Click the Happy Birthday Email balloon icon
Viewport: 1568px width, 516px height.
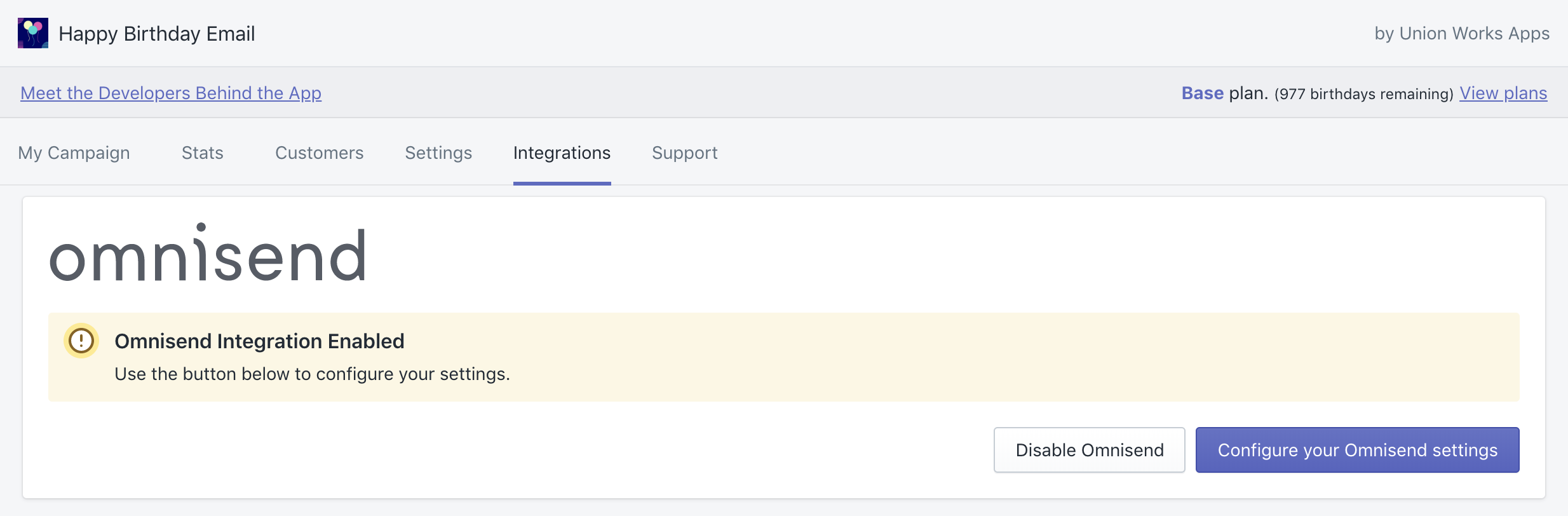click(33, 33)
